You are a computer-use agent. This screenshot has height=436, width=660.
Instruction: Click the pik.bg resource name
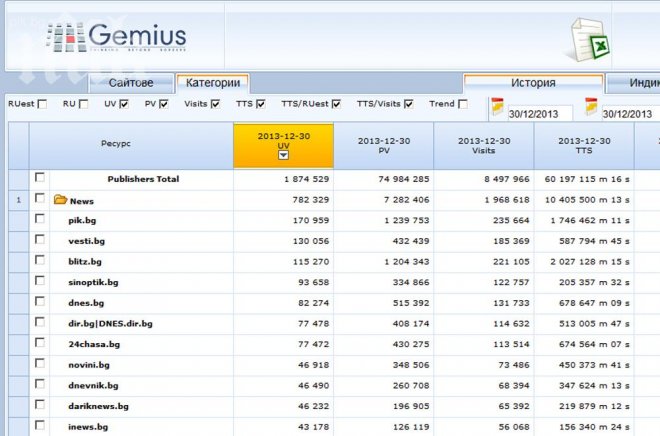pos(82,221)
